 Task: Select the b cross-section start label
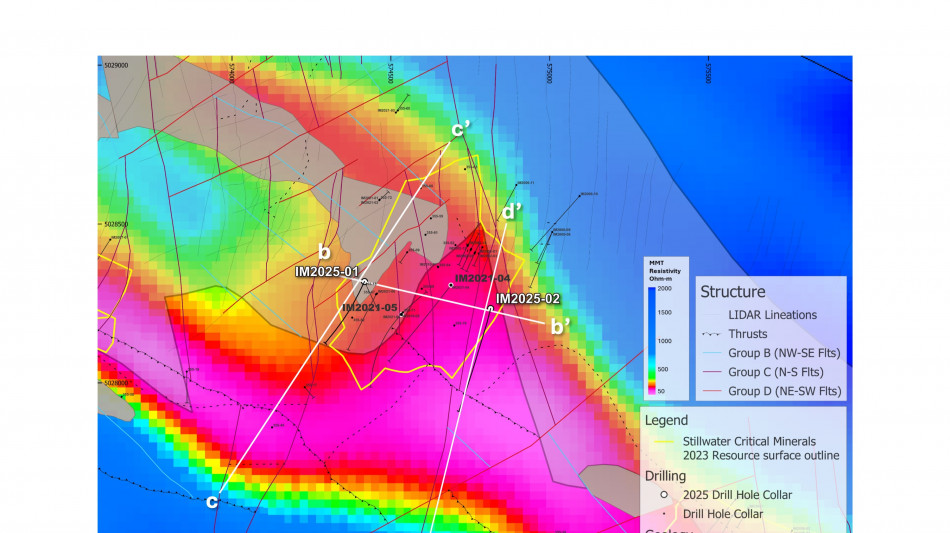click(324, 250)
